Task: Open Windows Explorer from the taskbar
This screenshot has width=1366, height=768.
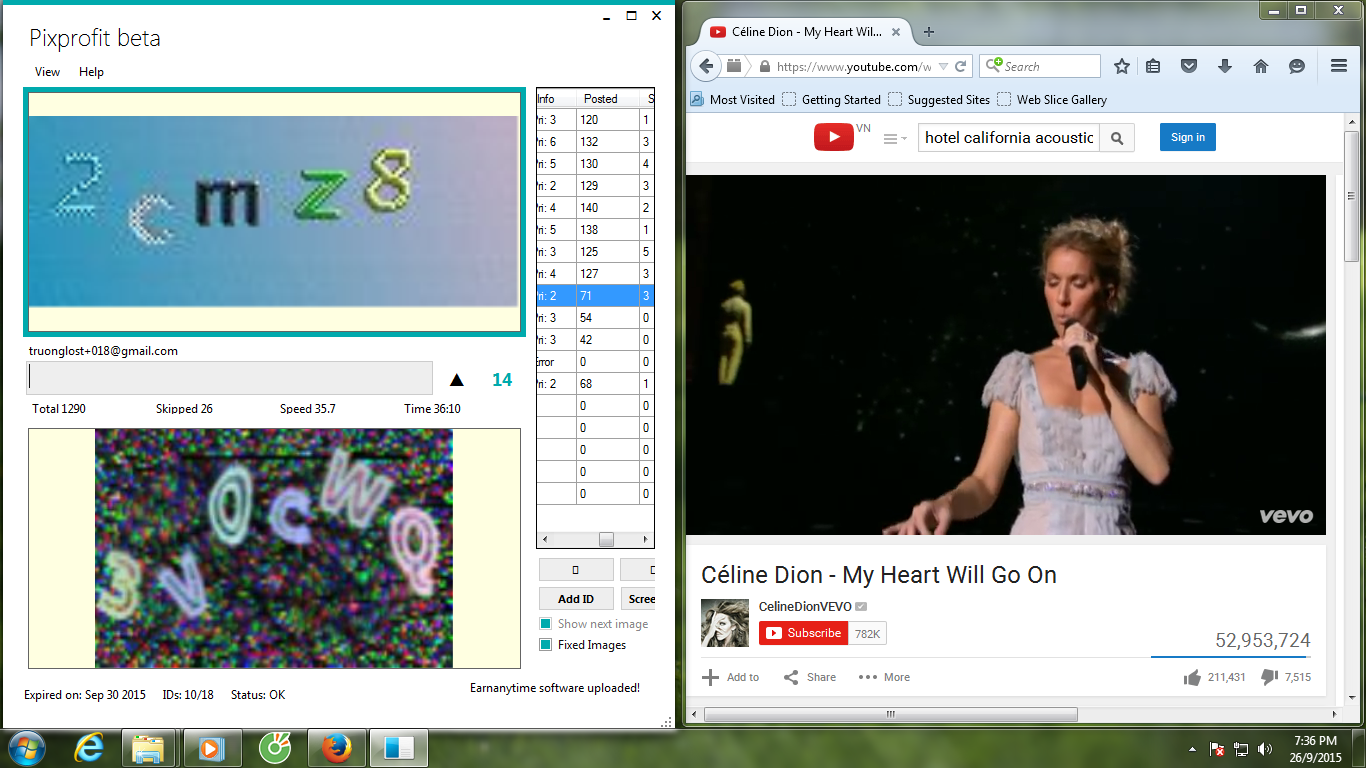Action: click(148, 748)
